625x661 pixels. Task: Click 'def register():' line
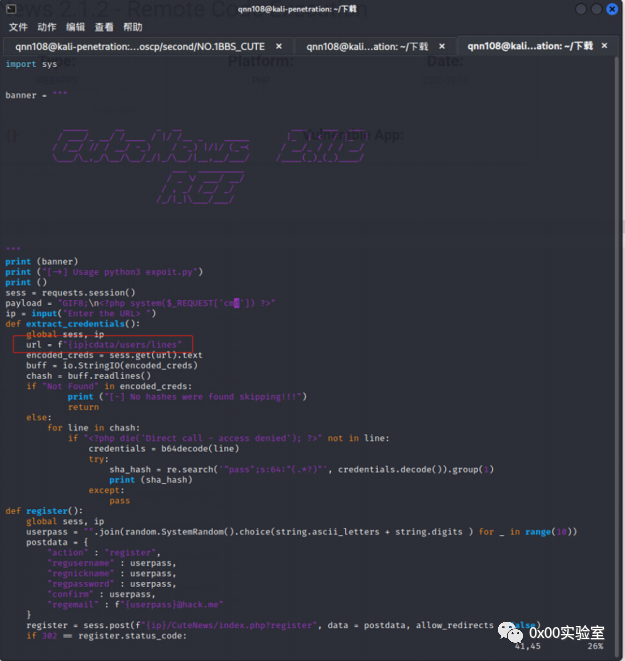pyautogui.click(x=44, y=511)
